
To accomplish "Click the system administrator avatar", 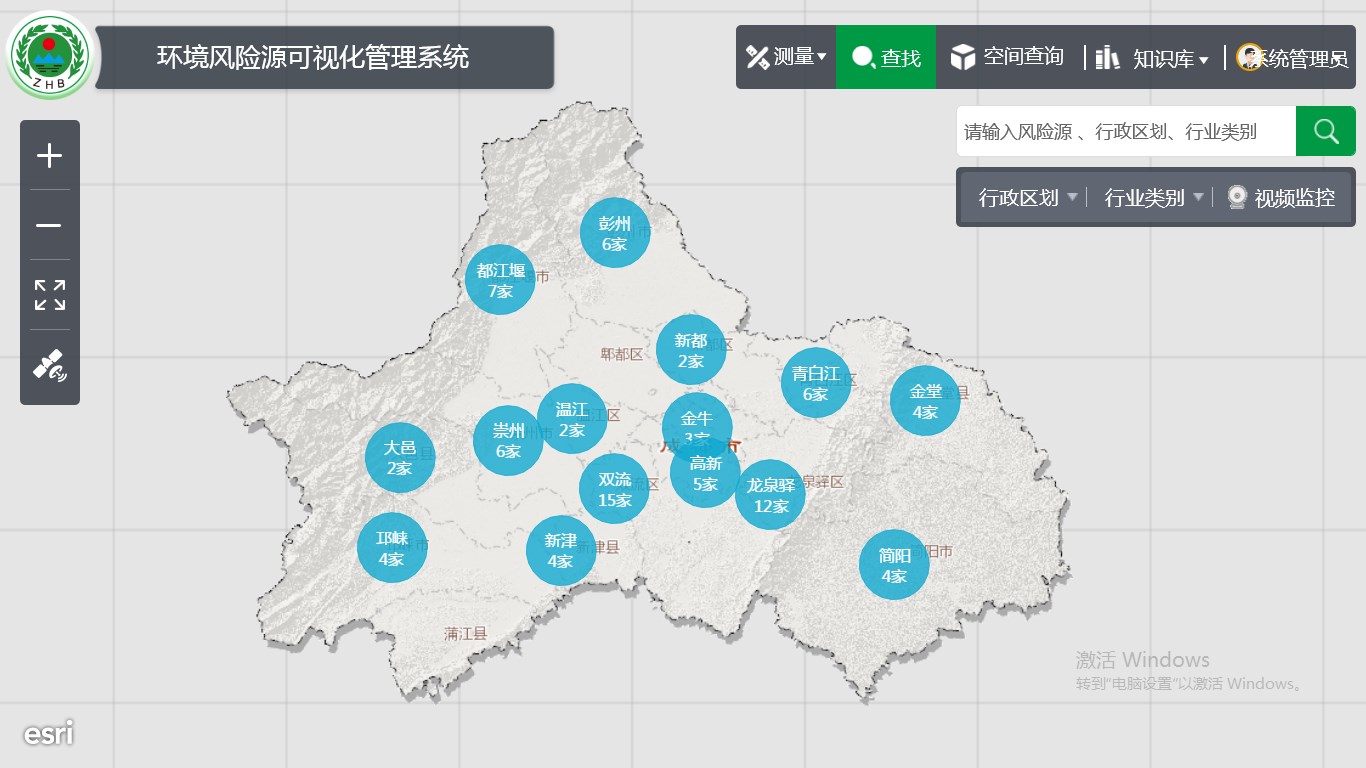I will (1249, 57).
